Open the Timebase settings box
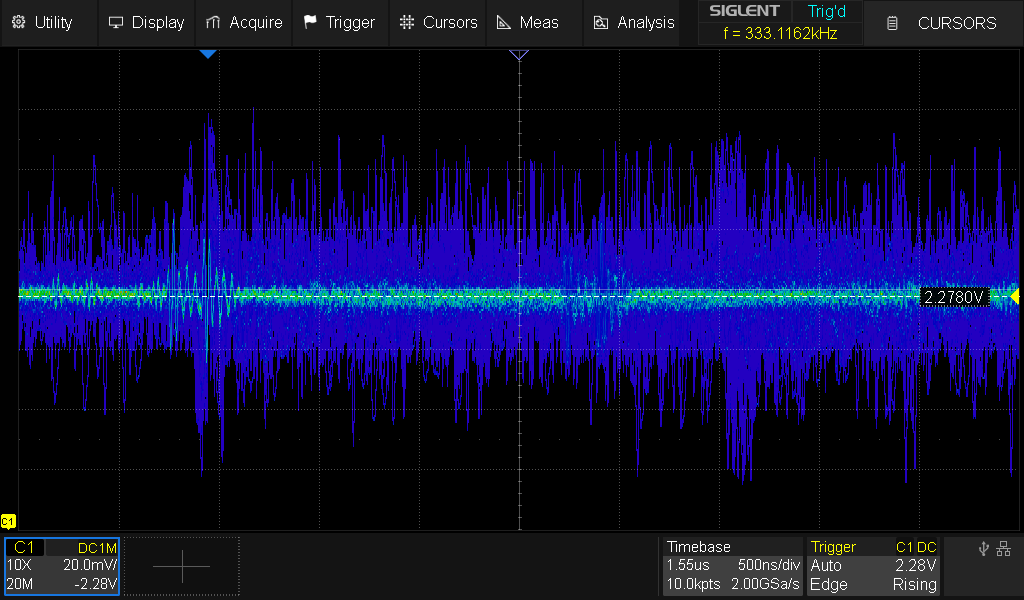Viewport: 1024px width, 600px height. point(734,566)
